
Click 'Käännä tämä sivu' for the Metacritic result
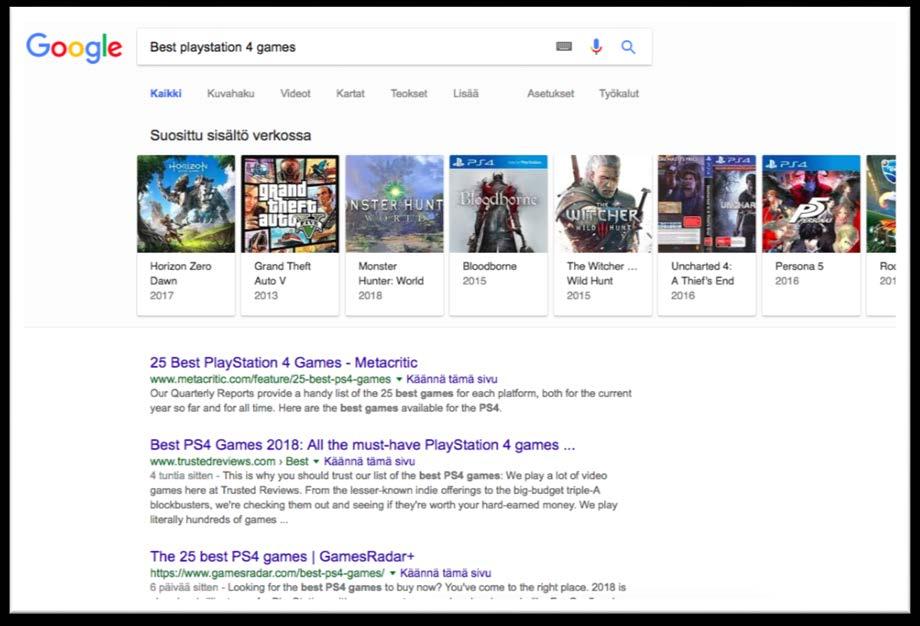(x=452, y=379)
